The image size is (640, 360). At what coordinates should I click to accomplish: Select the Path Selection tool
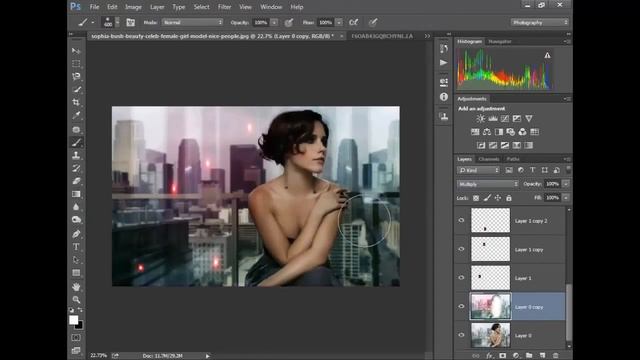(x=76, y=260)
